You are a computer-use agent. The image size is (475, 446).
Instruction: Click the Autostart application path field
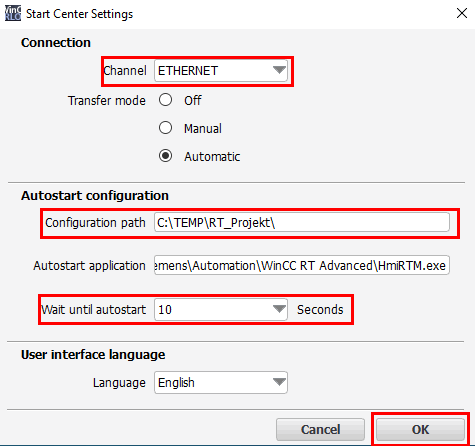[x=302, y=265]
